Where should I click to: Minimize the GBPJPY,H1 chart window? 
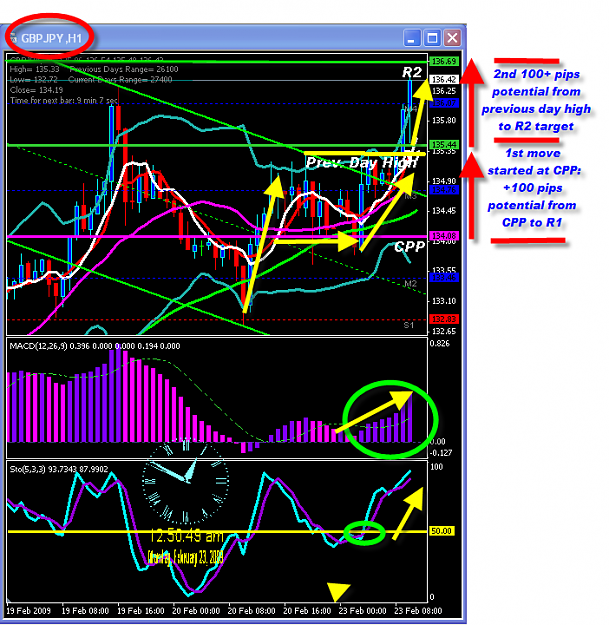(x=412, y=38)
